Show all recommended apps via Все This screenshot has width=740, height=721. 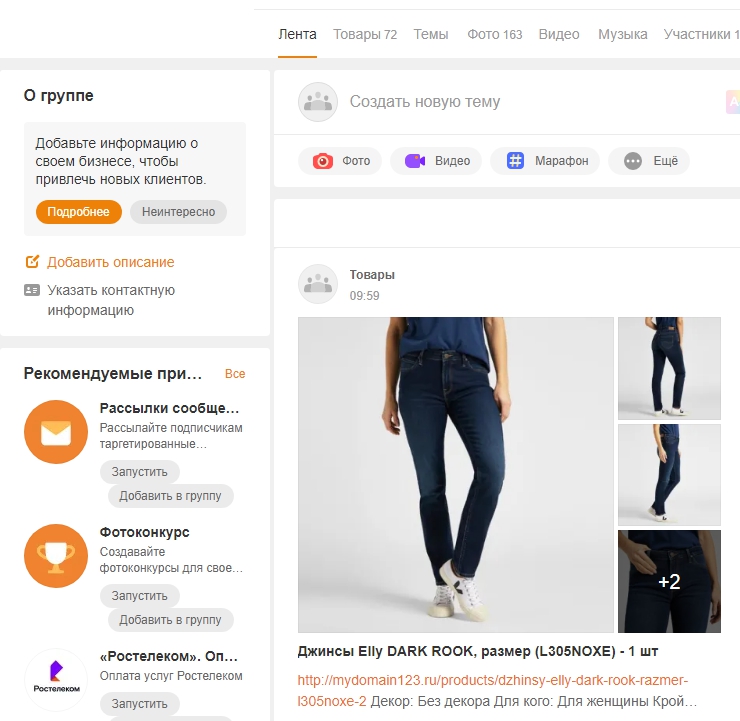point(235,374)
